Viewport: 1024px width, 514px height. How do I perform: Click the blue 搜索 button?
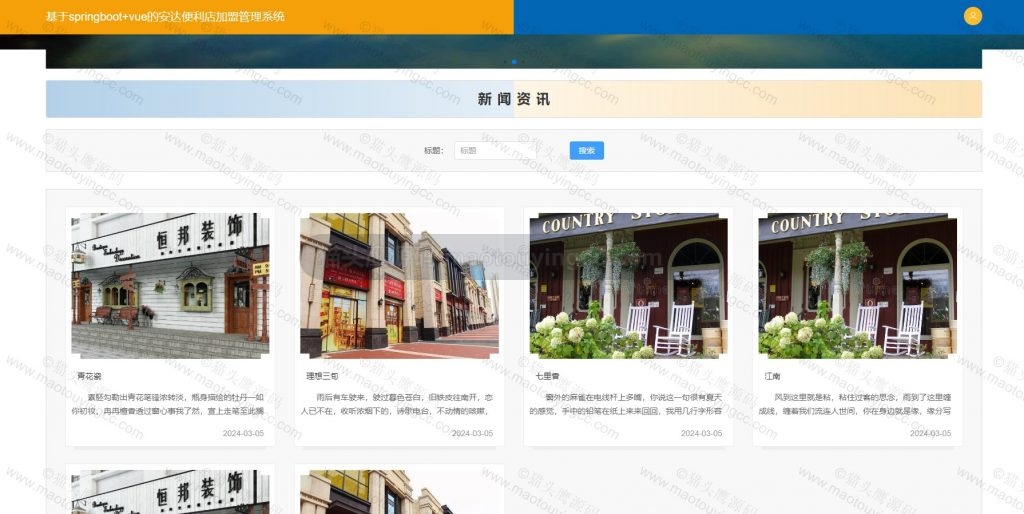tap(586, 150)
